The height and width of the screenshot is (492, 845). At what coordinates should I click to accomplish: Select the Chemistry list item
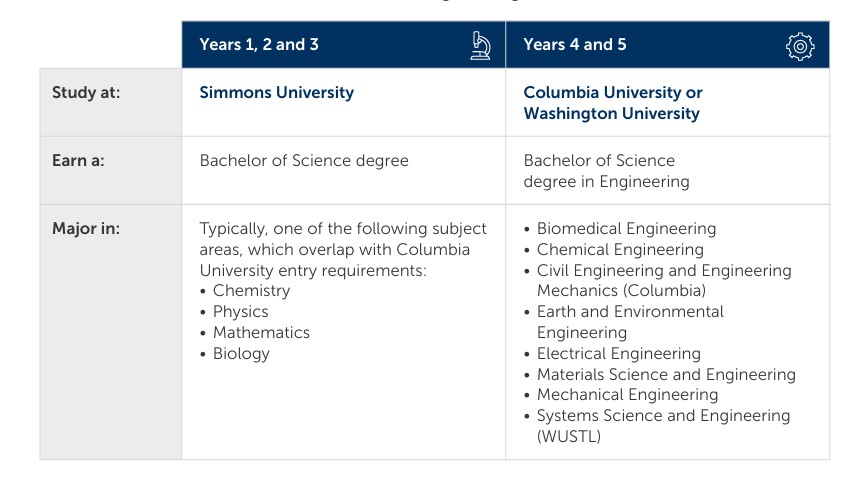(x=251, y=290)
